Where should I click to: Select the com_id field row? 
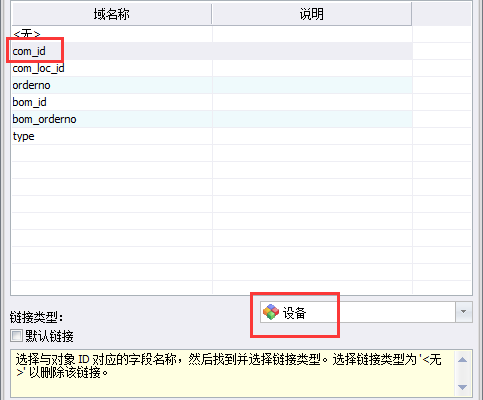[212, 51]
